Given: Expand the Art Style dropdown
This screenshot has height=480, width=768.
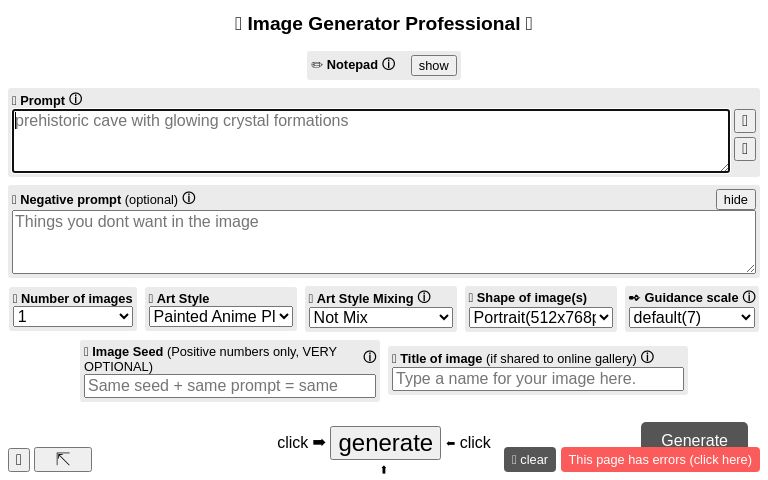Looking at the screenshot, I should 221,317.
